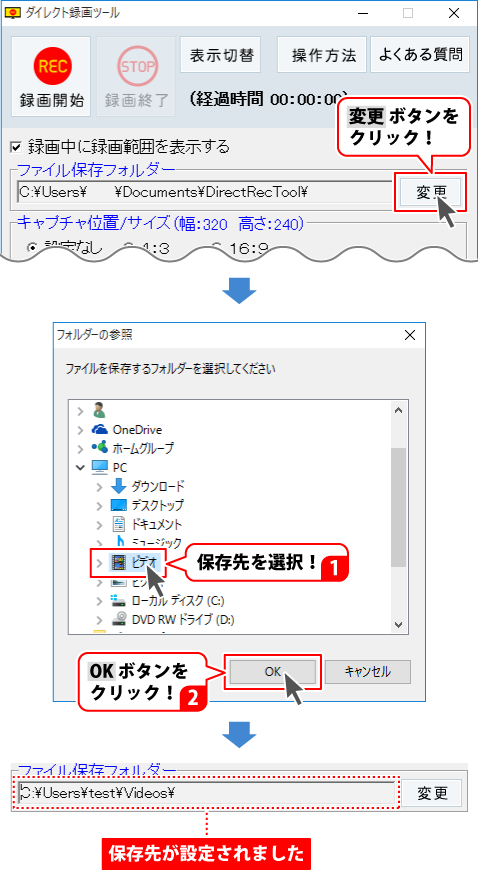Click the OK button in folder dialog
The image size is (478, 872).
pos(273,671)
